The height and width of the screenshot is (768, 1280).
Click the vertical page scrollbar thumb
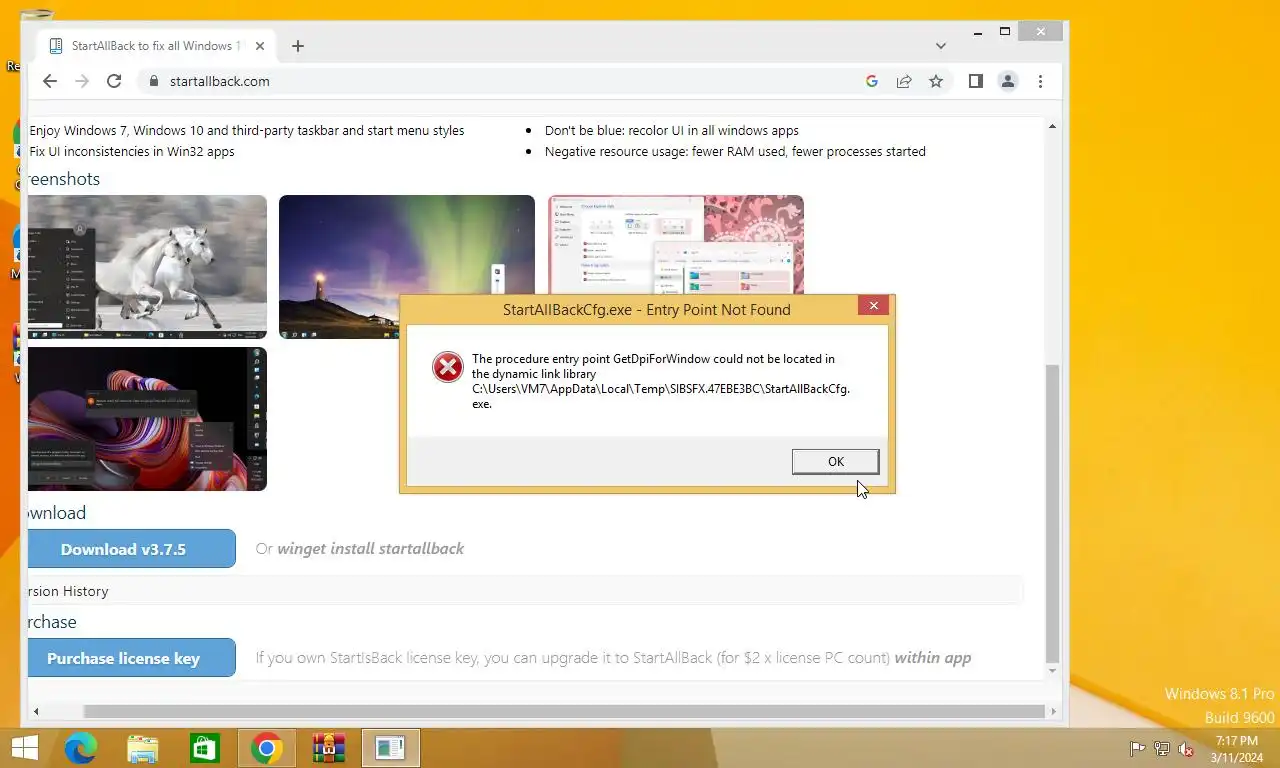1052,512
